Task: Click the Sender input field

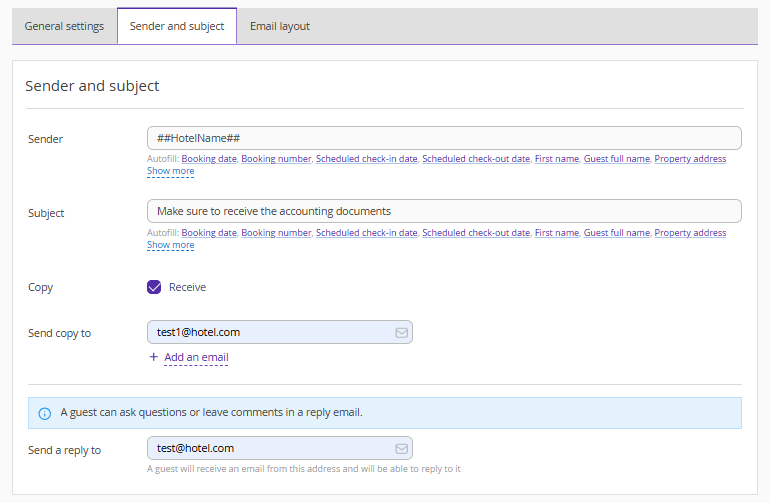Action: point(443,138)
